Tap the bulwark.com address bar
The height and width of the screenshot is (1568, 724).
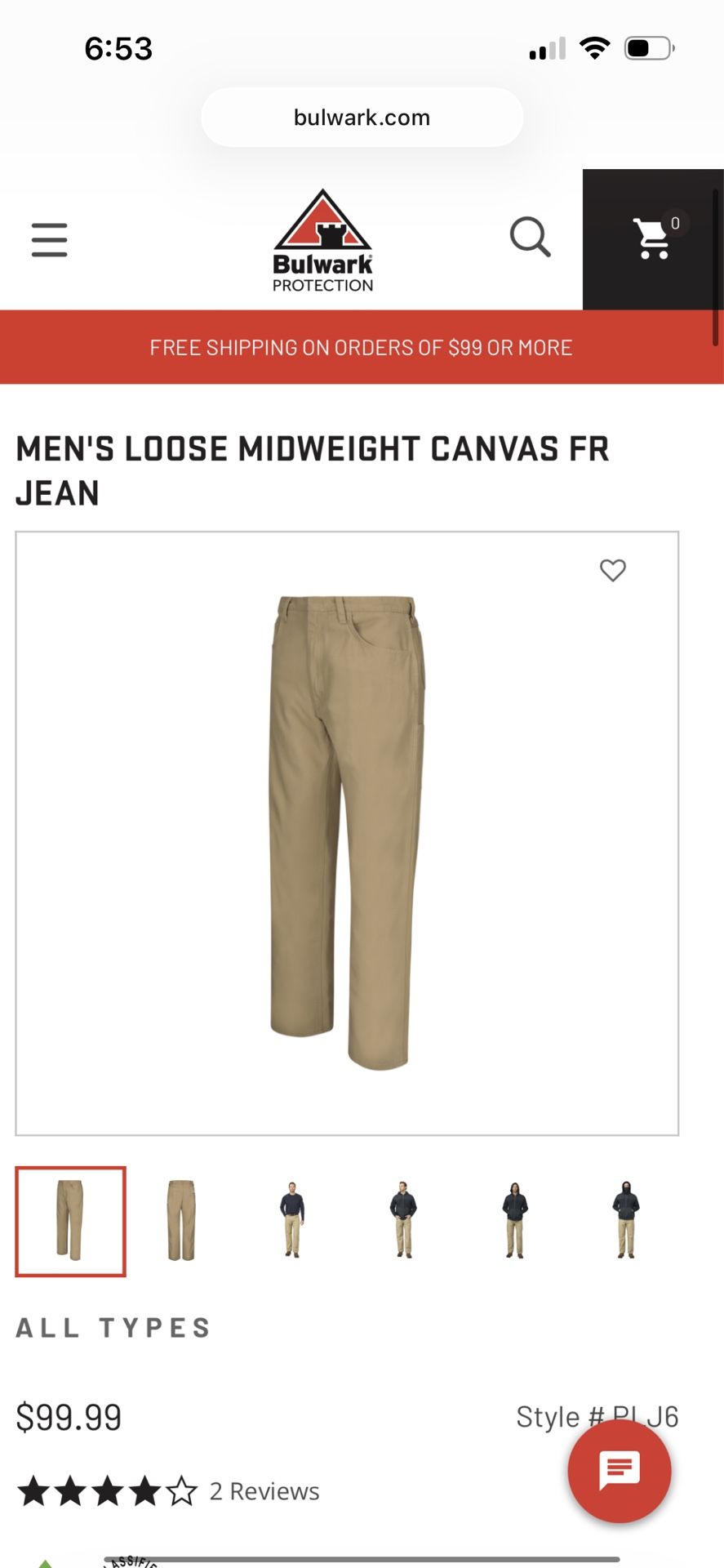362,118
